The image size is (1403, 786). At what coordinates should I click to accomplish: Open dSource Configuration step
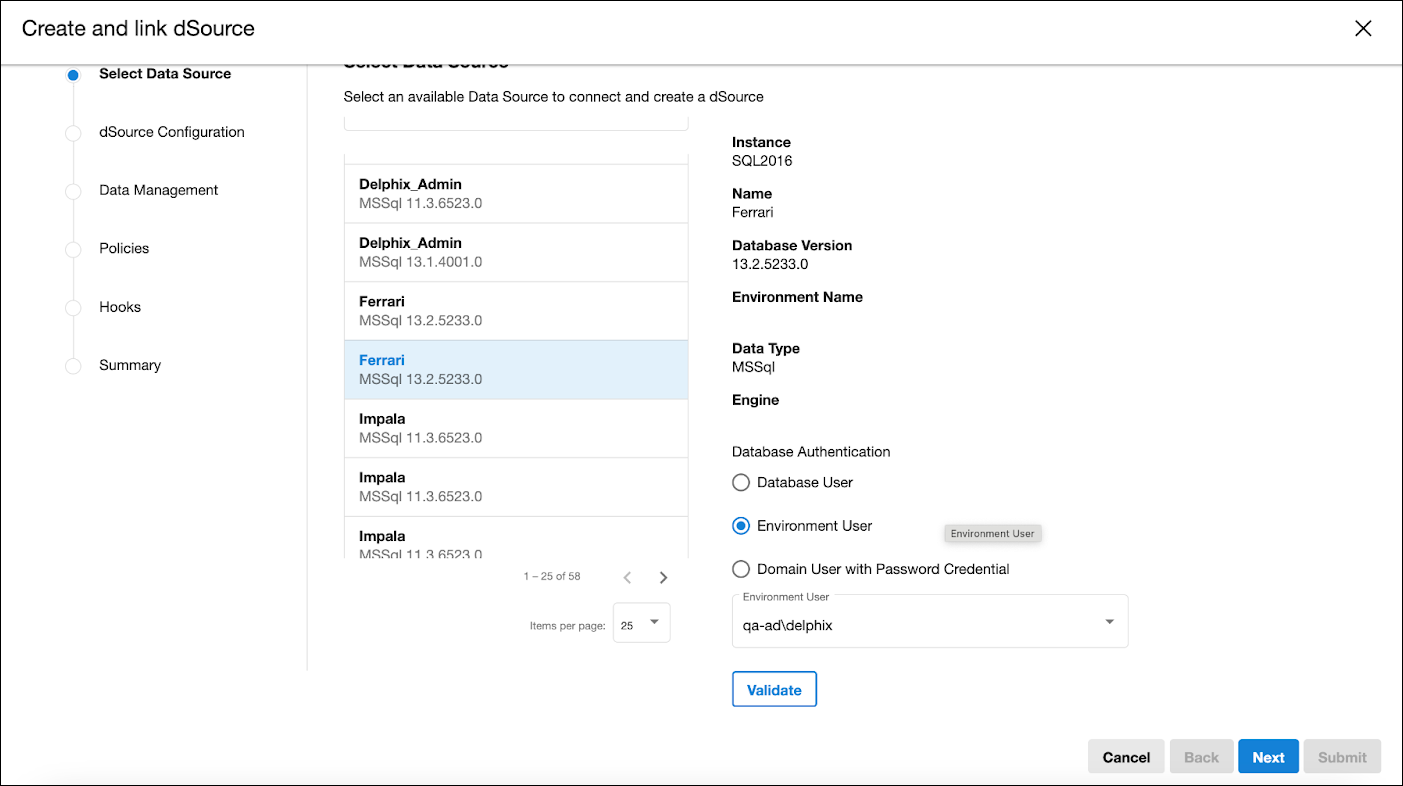coord(171,132)
